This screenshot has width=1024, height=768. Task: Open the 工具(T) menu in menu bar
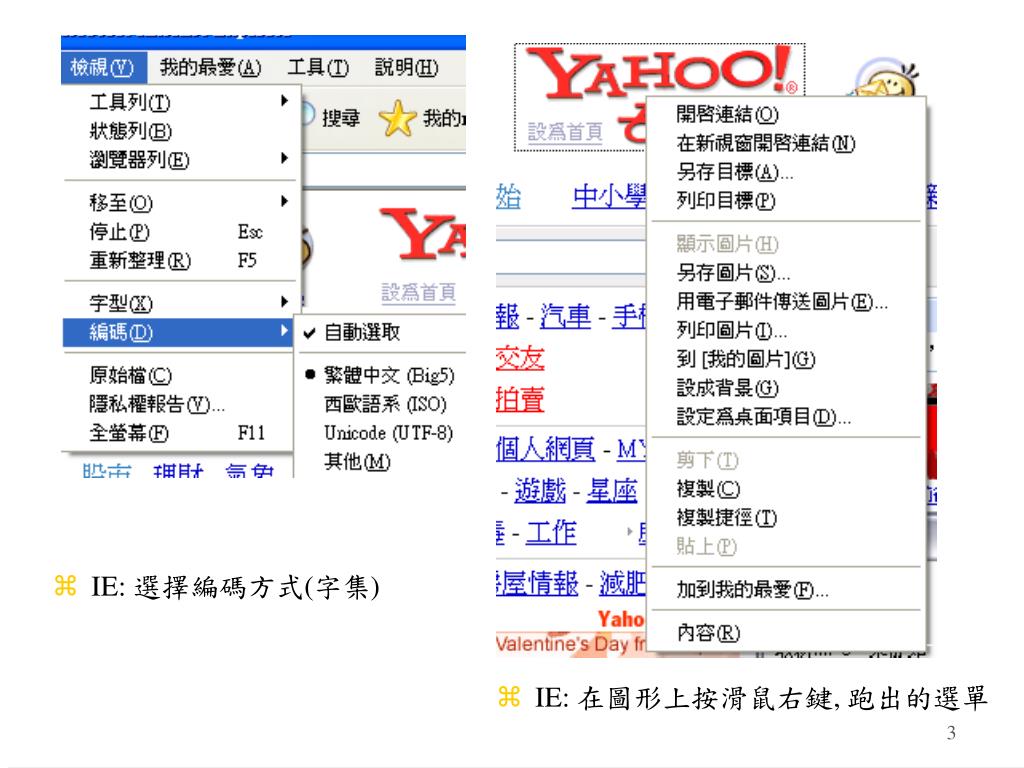tap(318, 67)
